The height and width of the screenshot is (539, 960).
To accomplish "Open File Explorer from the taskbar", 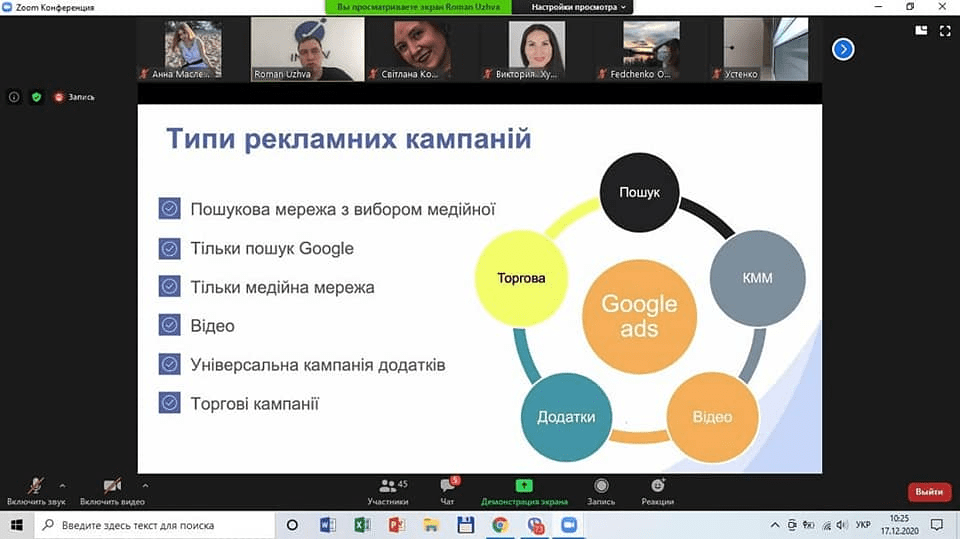I will 431,525.
